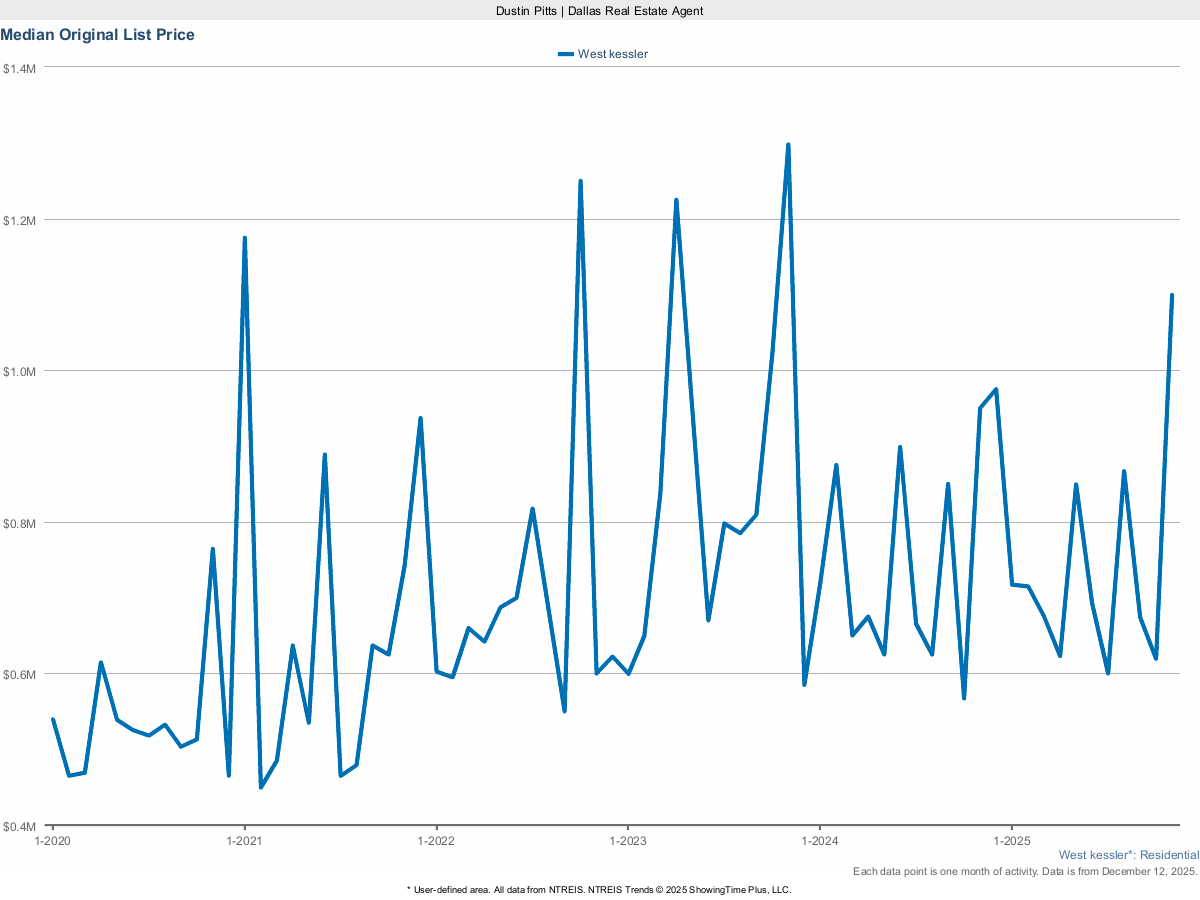The image size is (1200, 900).
Task: Select the $1.2M y-axis label
Action: point(19,220)
